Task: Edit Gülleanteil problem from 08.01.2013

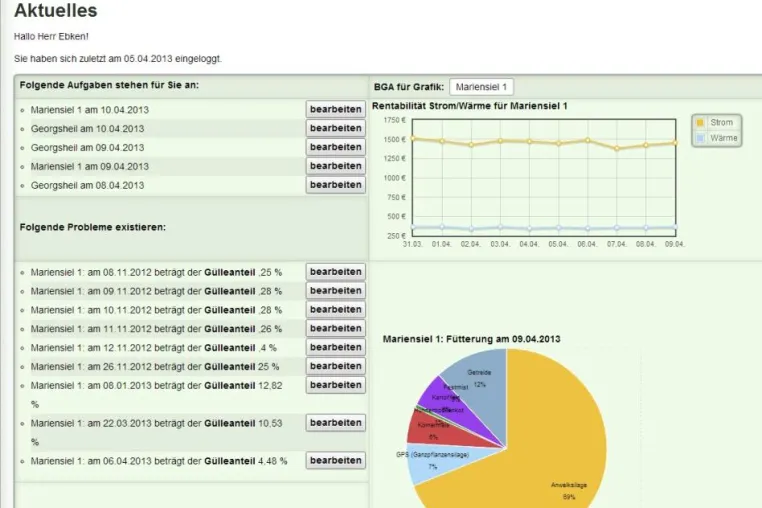Action: 336,385
